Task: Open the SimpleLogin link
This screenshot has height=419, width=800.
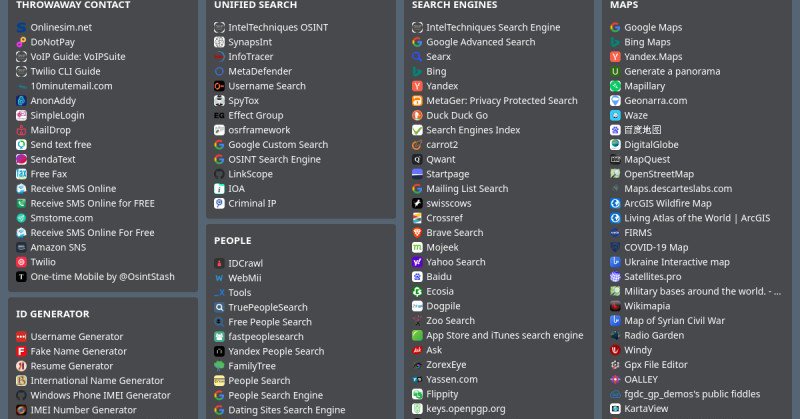Action: pos(58,116)
